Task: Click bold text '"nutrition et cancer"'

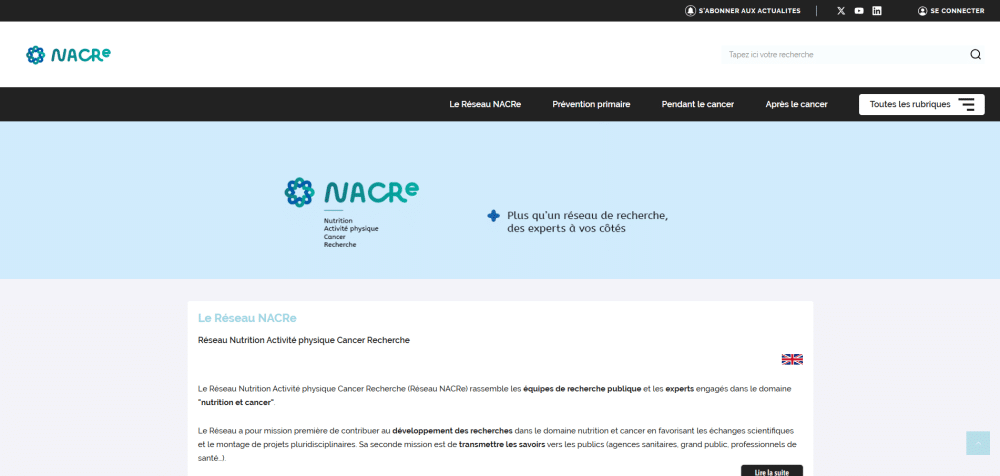Action: point(236,403)
